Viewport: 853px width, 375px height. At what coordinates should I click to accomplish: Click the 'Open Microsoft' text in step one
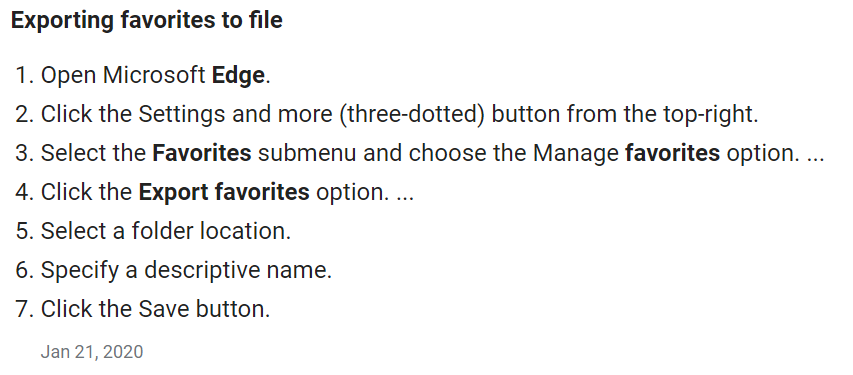[123, 75]
